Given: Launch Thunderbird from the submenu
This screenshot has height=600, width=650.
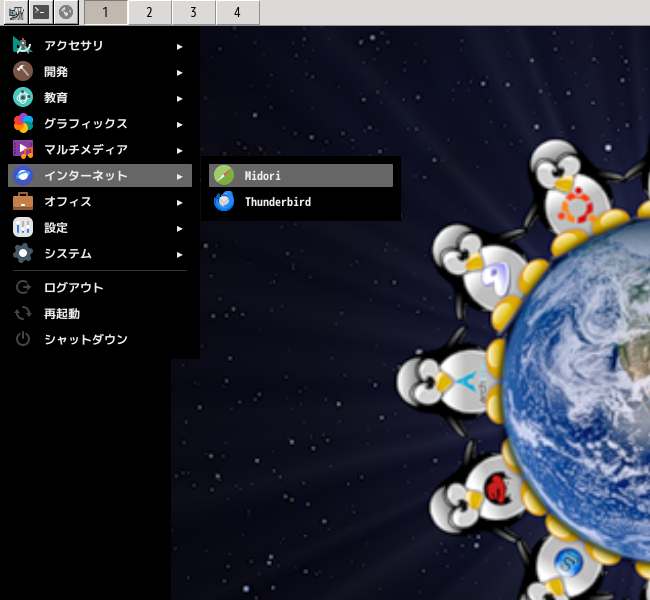Looking at the screenshot, I should [x=301, y=202].
